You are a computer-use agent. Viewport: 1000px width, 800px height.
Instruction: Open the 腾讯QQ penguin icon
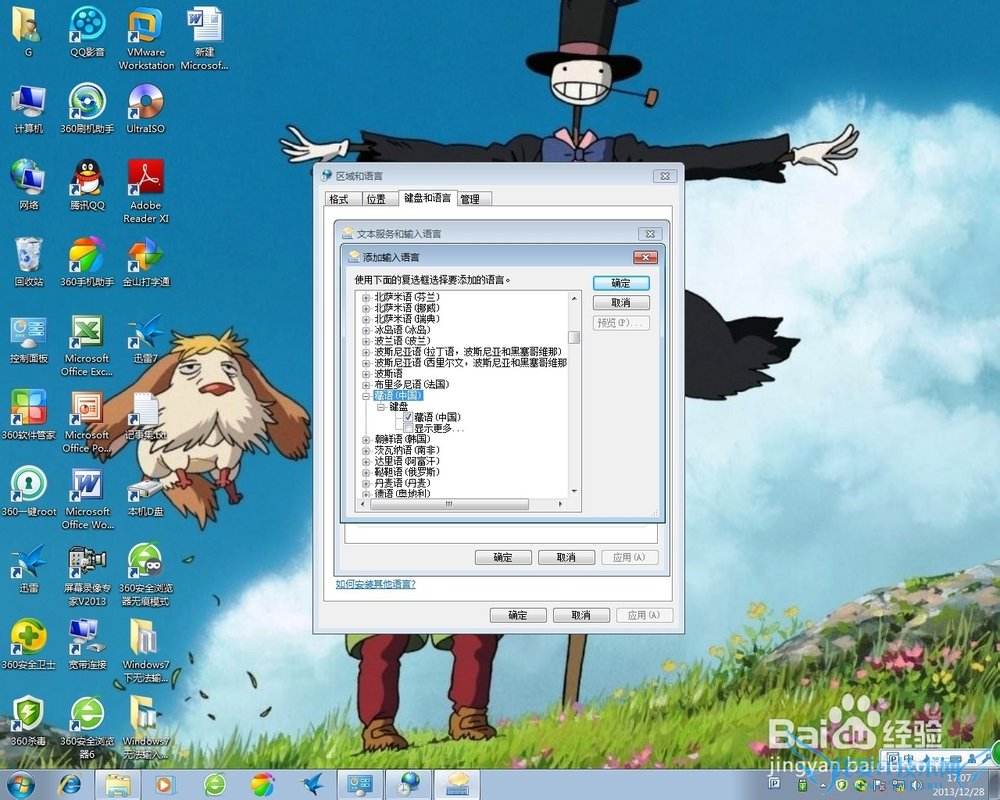tap(87, 184)
